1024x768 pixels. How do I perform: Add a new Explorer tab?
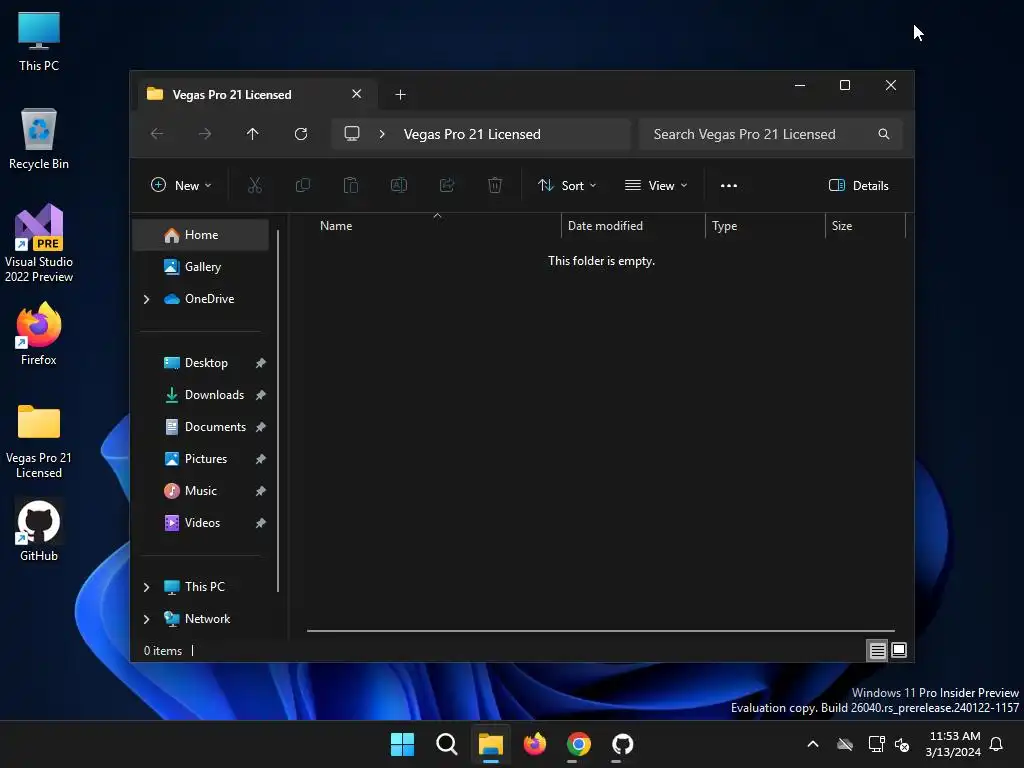[x=400, y=95]
